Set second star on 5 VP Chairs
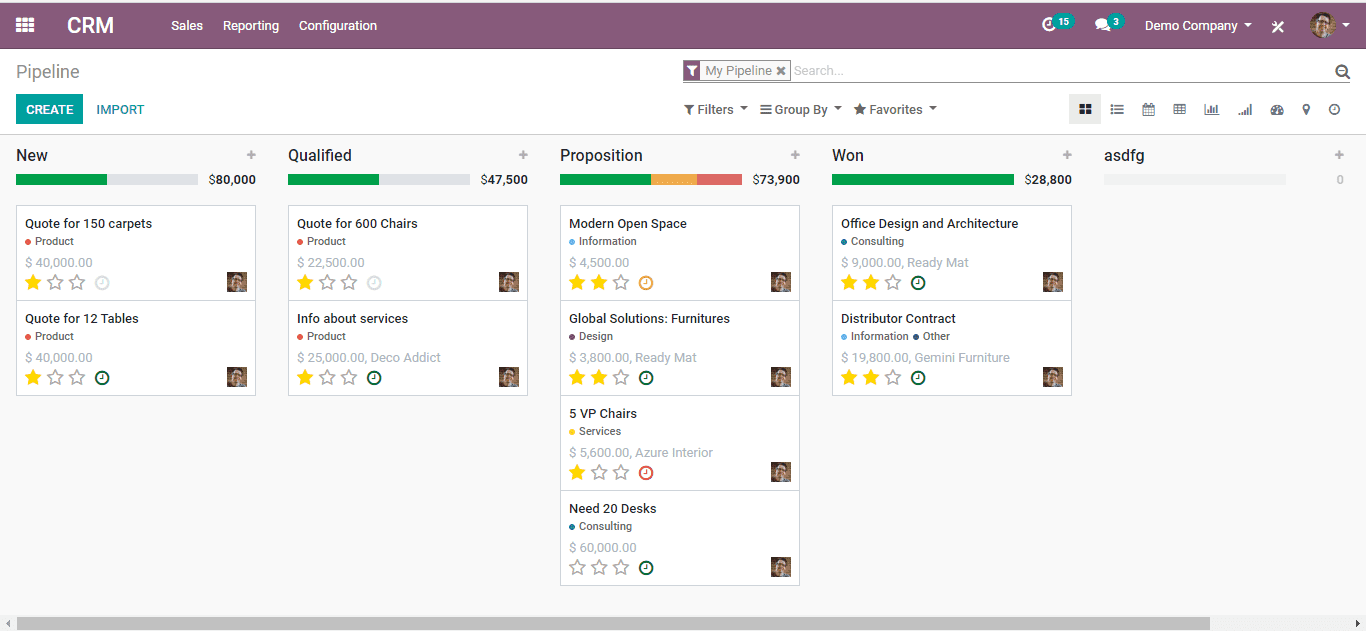The image size is (1366, 631). click(599, 473)
